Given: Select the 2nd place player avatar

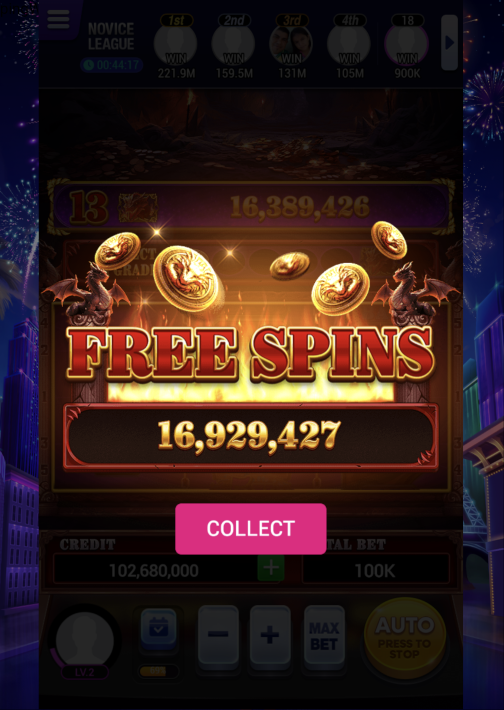Looking at the screenshot, I should (234, 45).
